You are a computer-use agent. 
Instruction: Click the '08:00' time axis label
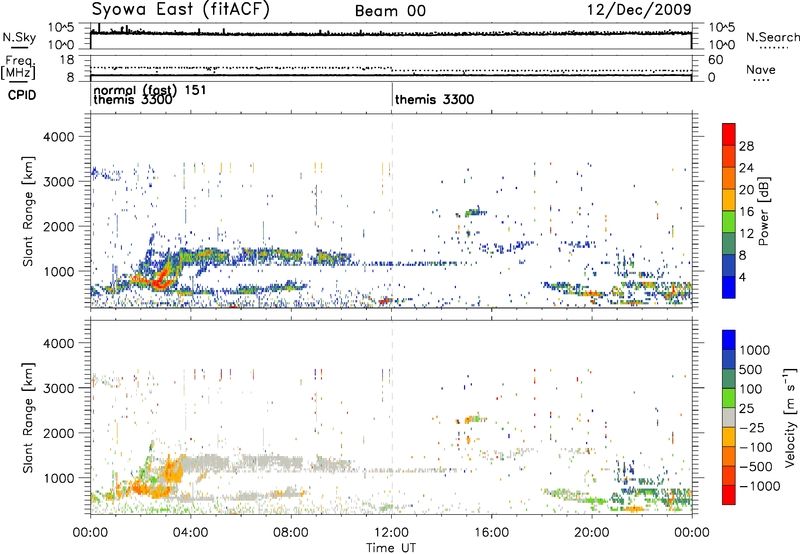pyautogui.click(x=291, y=533)
